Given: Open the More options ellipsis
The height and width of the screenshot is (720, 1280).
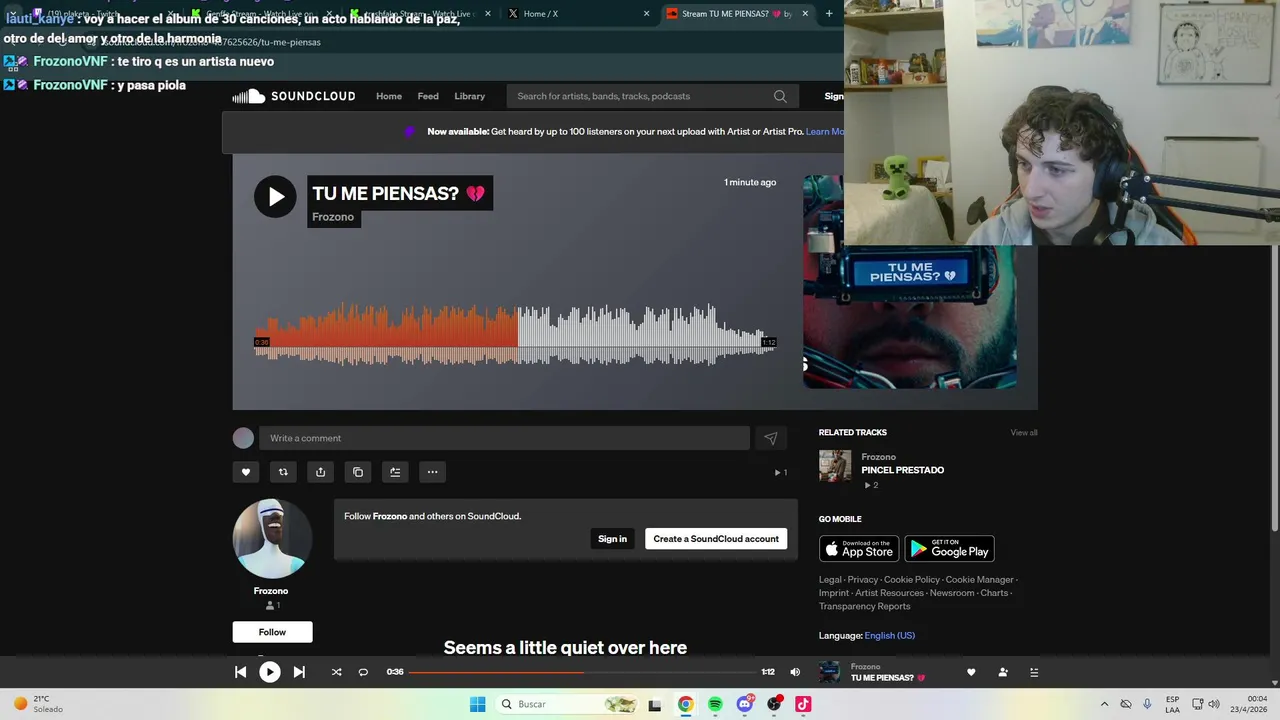Looking at the screenshot, I should pos(432,472).
